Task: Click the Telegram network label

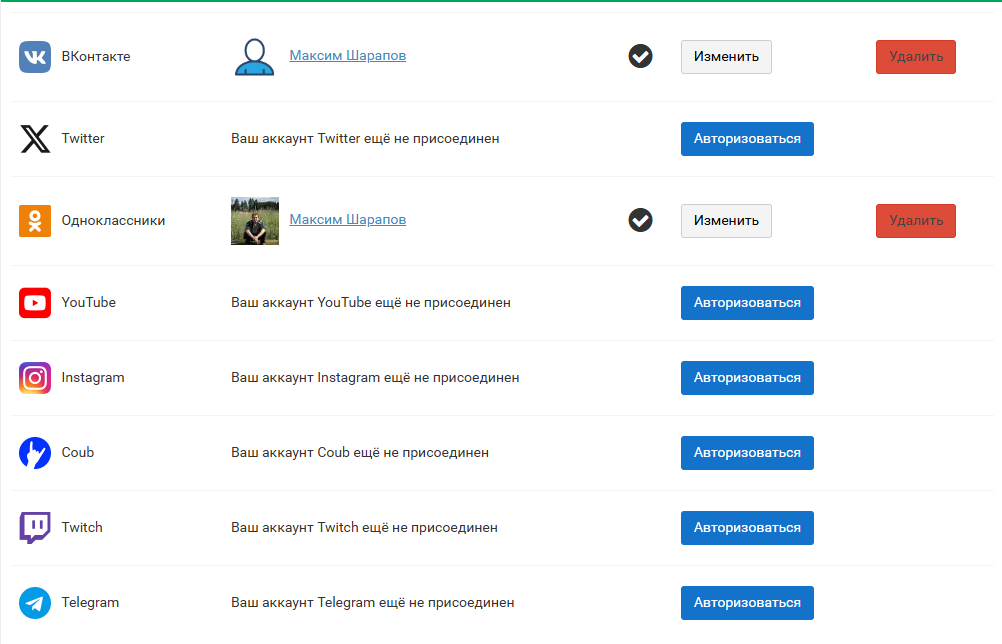Action: [90, 603]
